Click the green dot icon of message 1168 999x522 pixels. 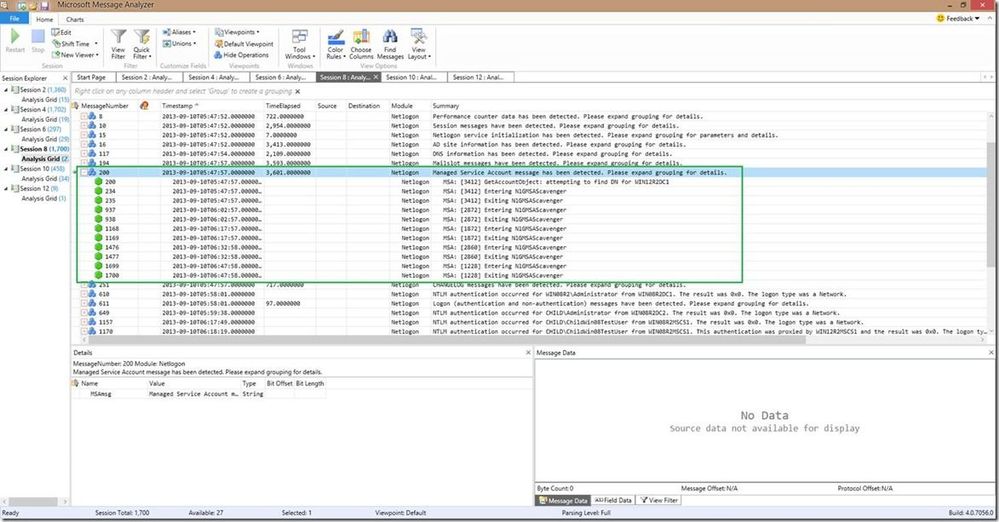[99, 228]
